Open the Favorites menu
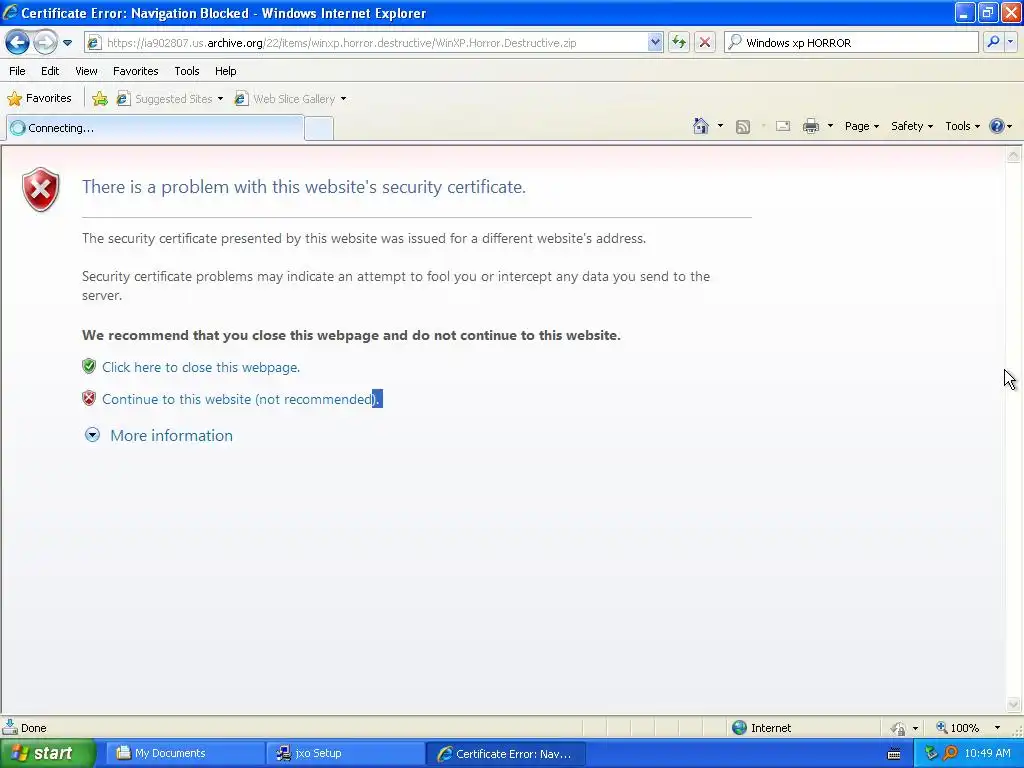 pos(136,71)
